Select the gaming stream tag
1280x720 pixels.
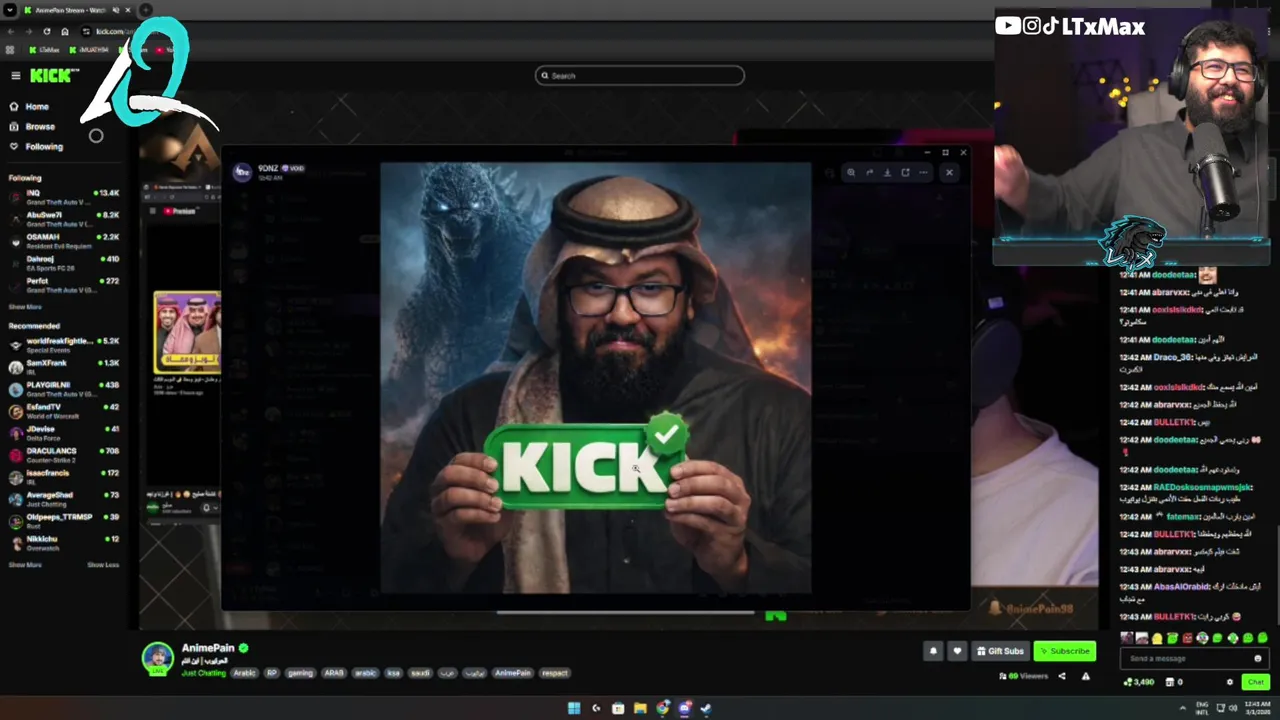click(x=301, y=673)
